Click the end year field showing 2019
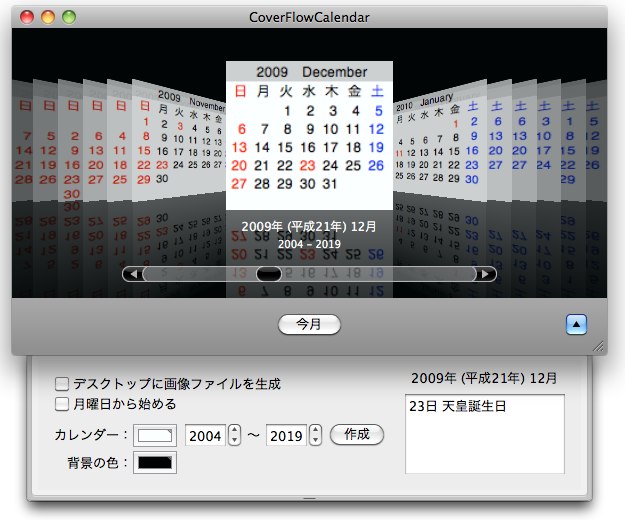 [286, 436]
